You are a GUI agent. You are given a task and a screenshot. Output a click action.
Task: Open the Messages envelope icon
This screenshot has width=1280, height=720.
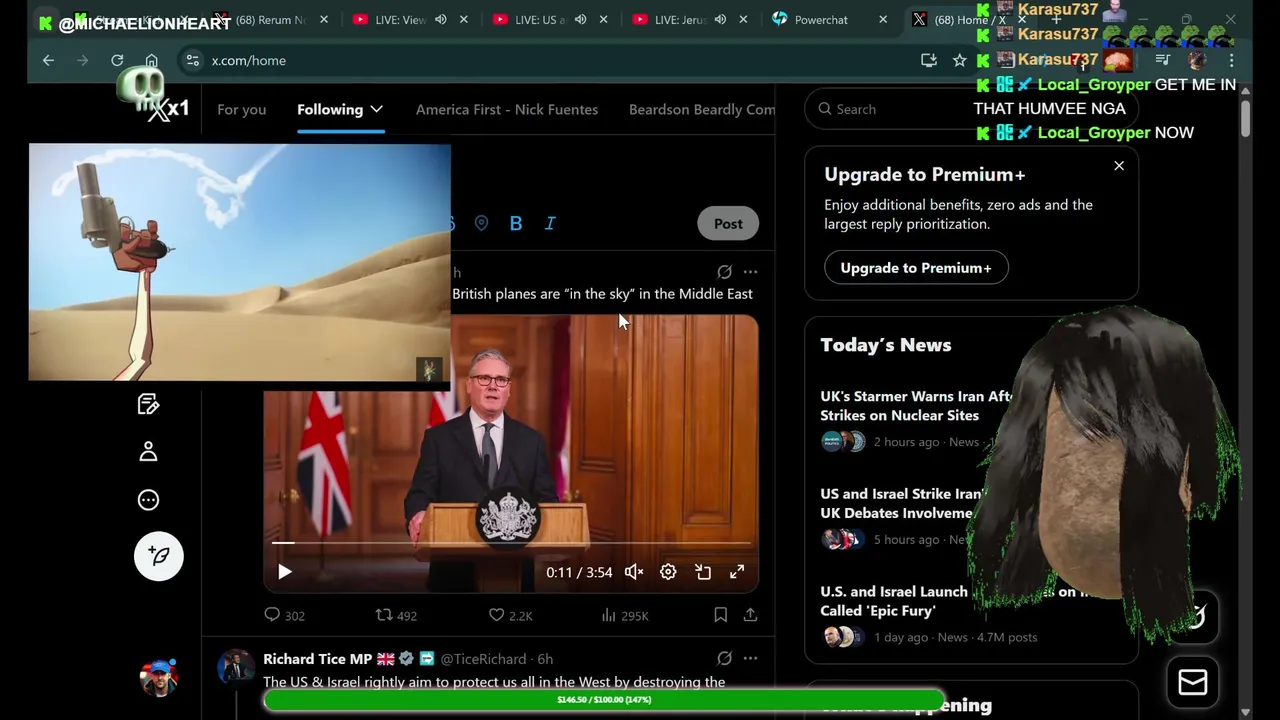pos(1192,682)
